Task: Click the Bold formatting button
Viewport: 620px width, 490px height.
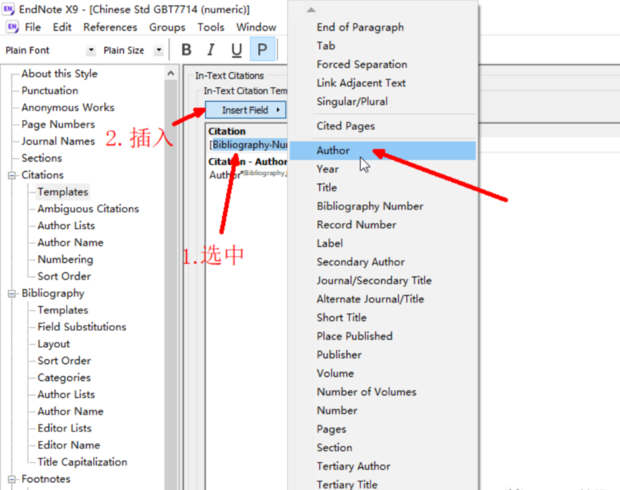Action: 186,50
